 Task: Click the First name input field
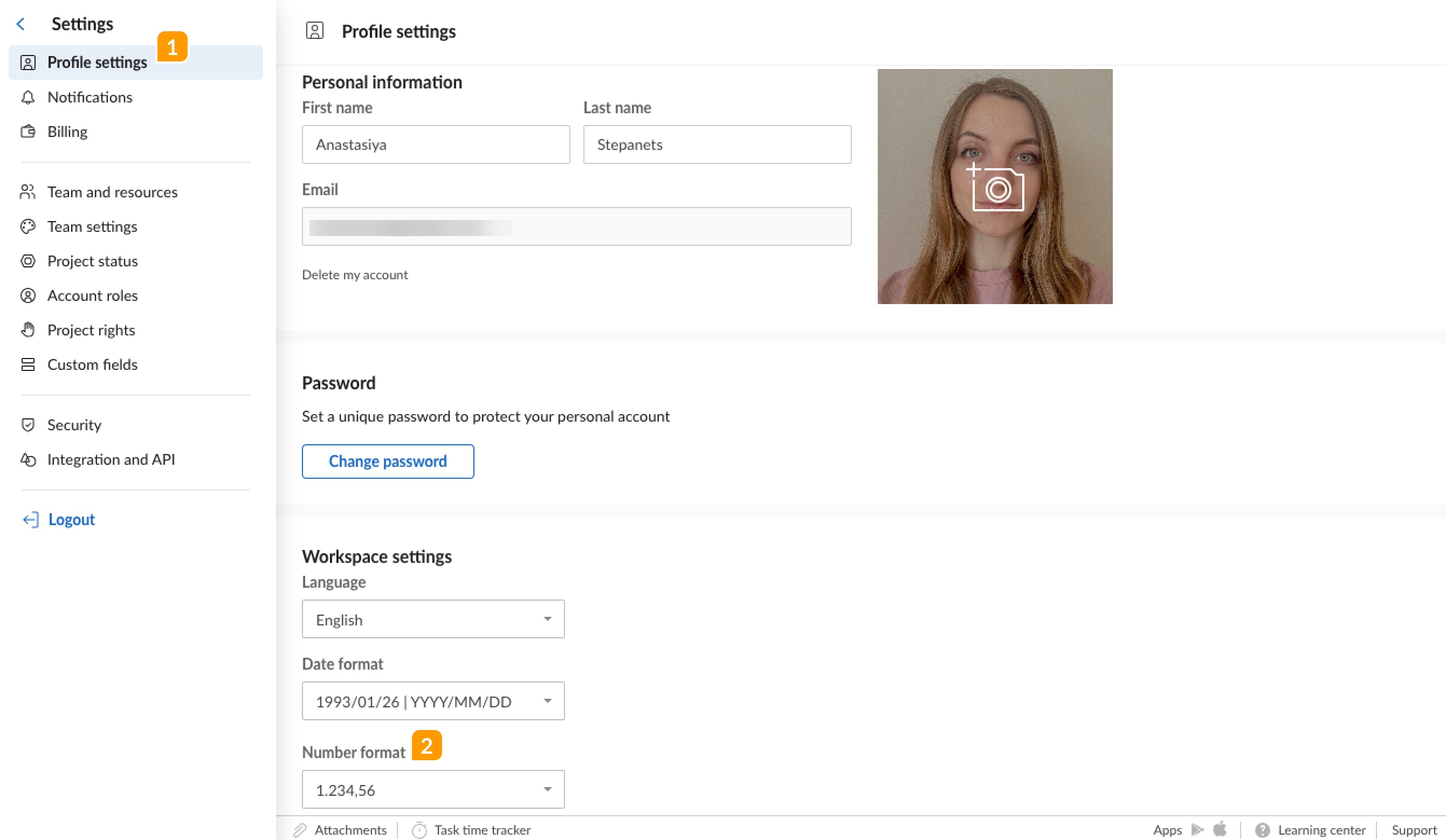click(436, 144)
